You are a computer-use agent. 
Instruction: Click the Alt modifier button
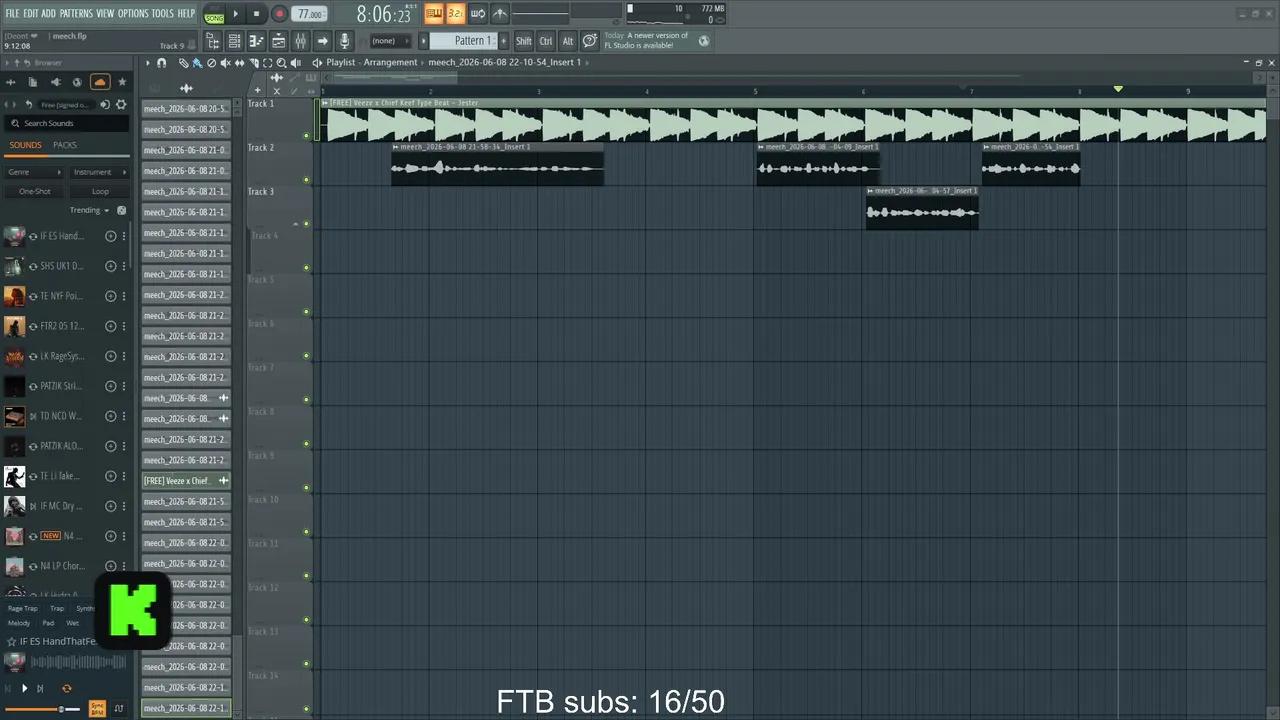pos(568,41)
